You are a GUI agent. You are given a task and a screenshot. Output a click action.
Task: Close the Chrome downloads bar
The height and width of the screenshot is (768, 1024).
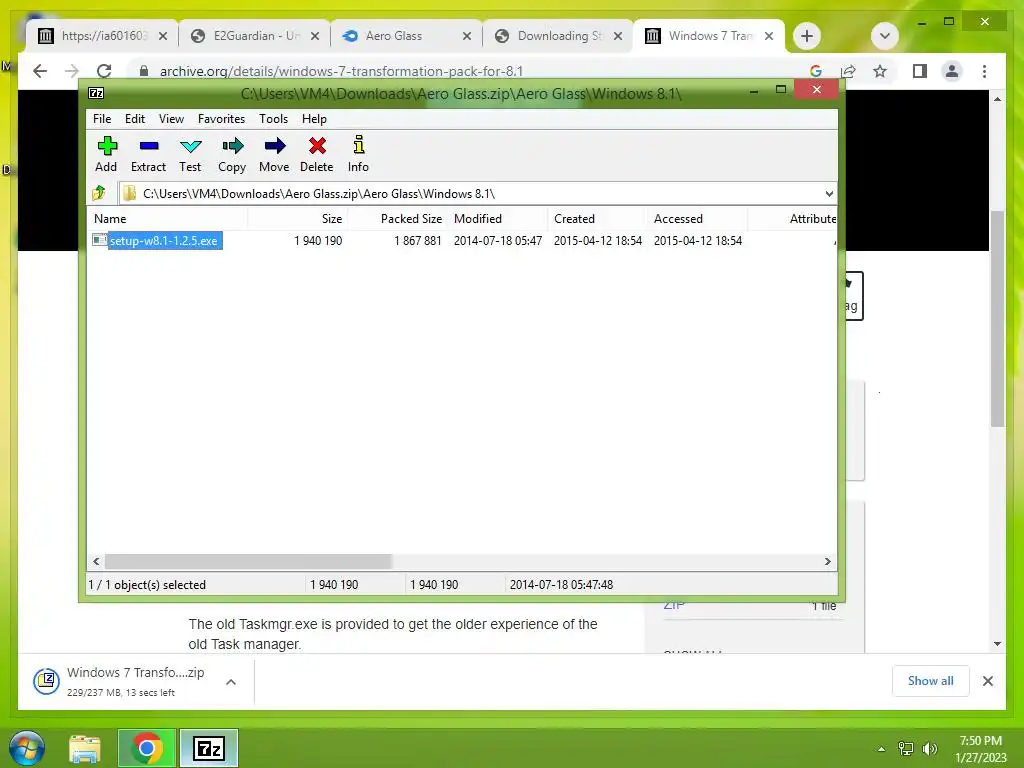tap(987, 681)
